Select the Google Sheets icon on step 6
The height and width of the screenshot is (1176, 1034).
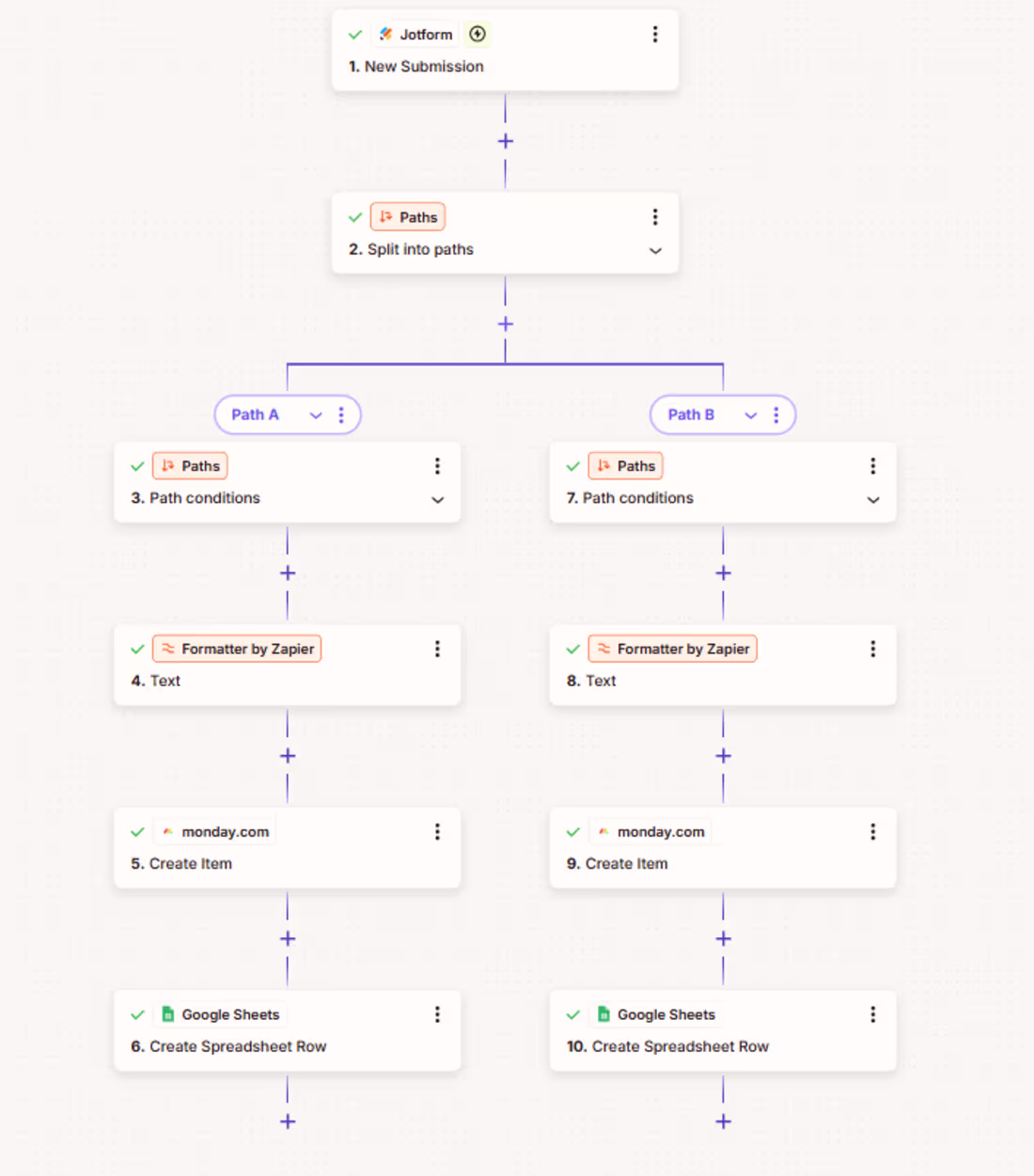pos(167,1014)
